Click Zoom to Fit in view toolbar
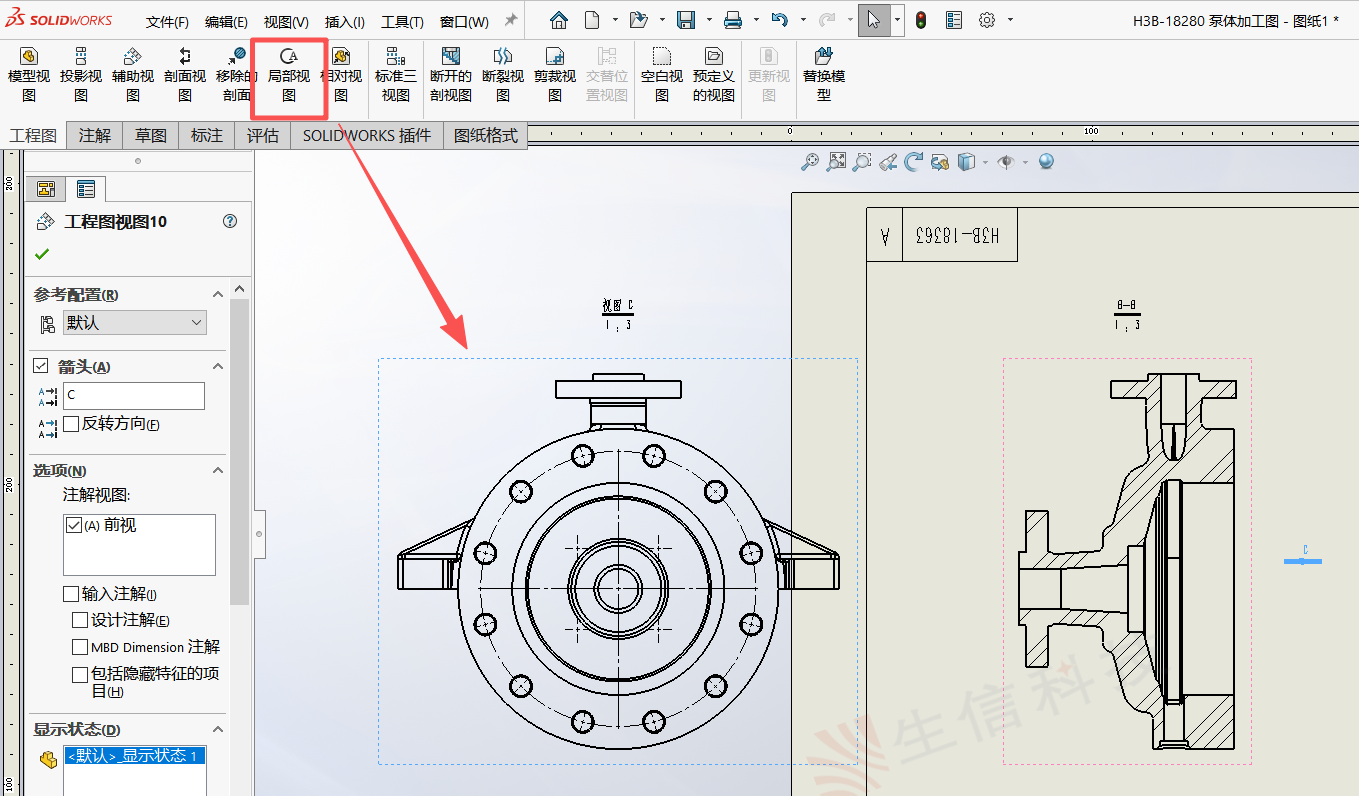1359x796 pixels. tap(836, 161)
